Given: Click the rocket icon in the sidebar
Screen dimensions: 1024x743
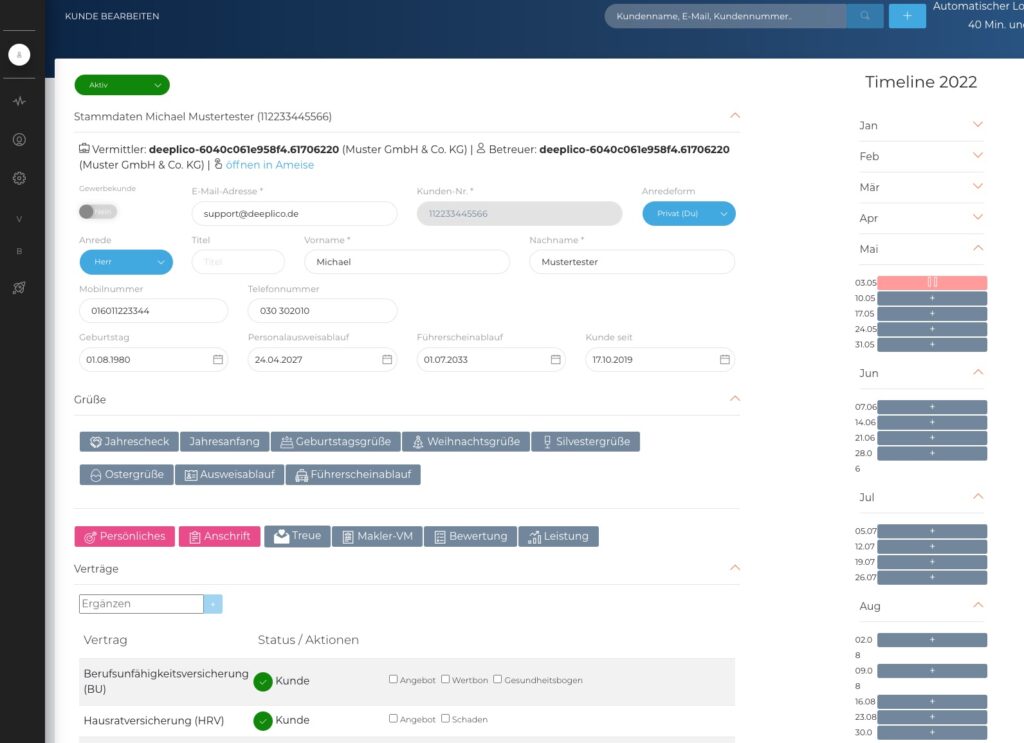Looking at the screenshot, I should click(19, 287).
